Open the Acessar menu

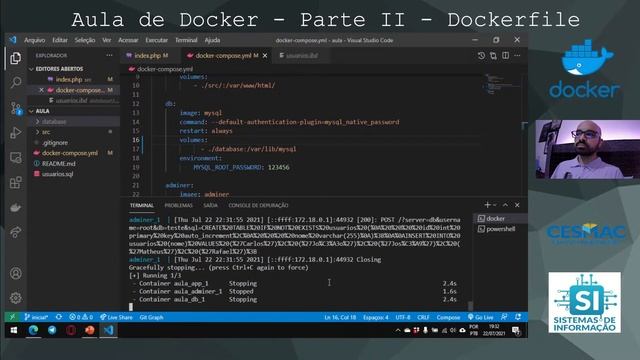[x=128, y=40]
